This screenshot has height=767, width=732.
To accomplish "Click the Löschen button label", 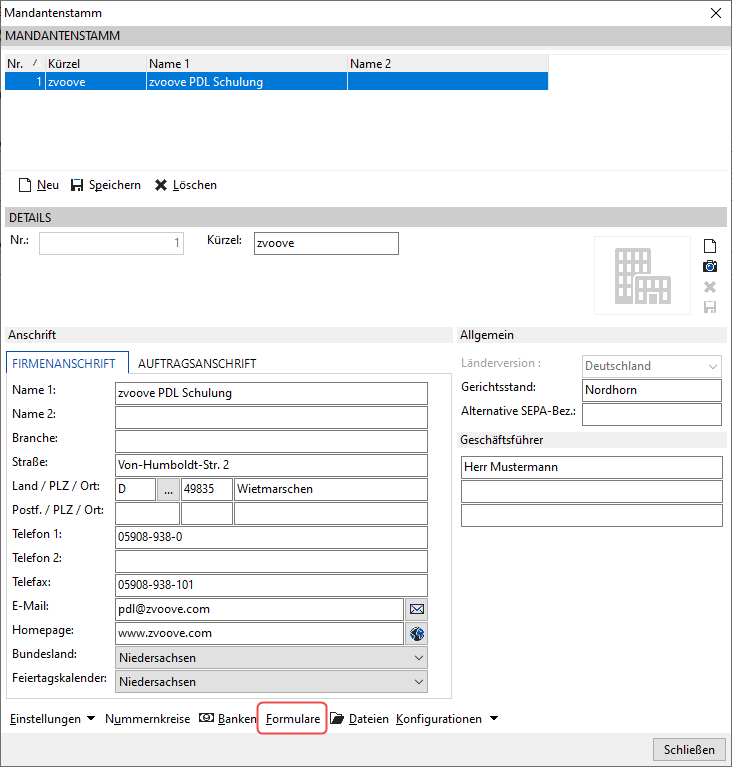I will click(x=195, y=185).
